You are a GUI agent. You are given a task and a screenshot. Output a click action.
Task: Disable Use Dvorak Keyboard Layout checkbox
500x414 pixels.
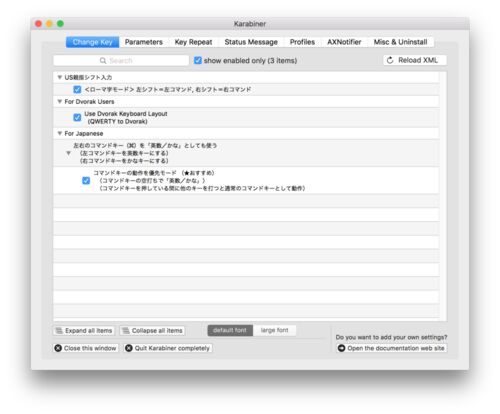pyautogui.click(x=77, y=117)
